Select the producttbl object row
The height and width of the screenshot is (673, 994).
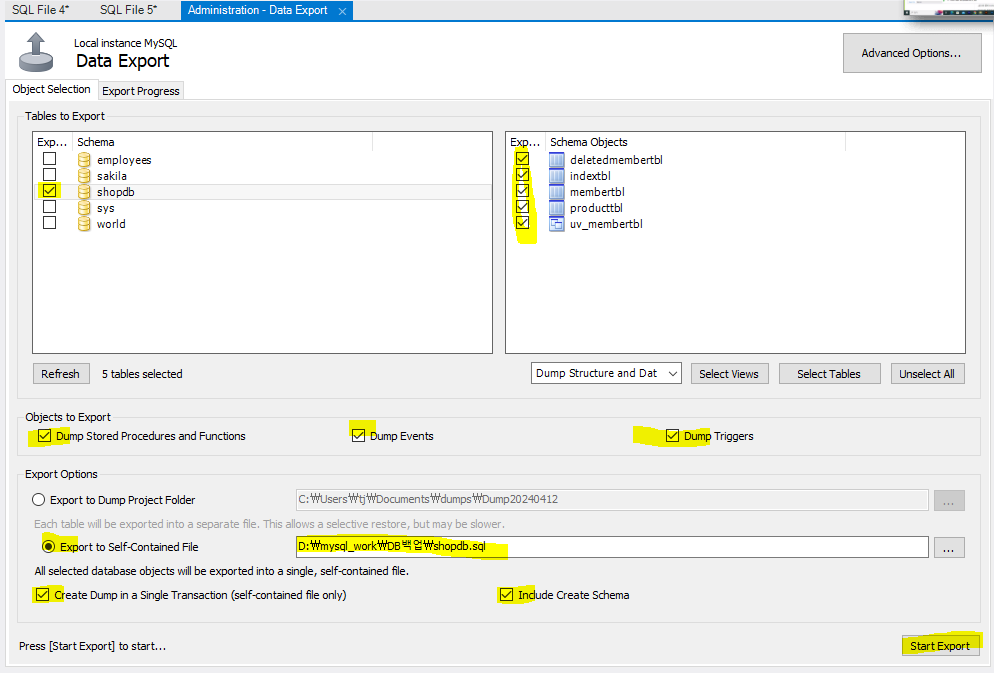click(x=735, y=208)
